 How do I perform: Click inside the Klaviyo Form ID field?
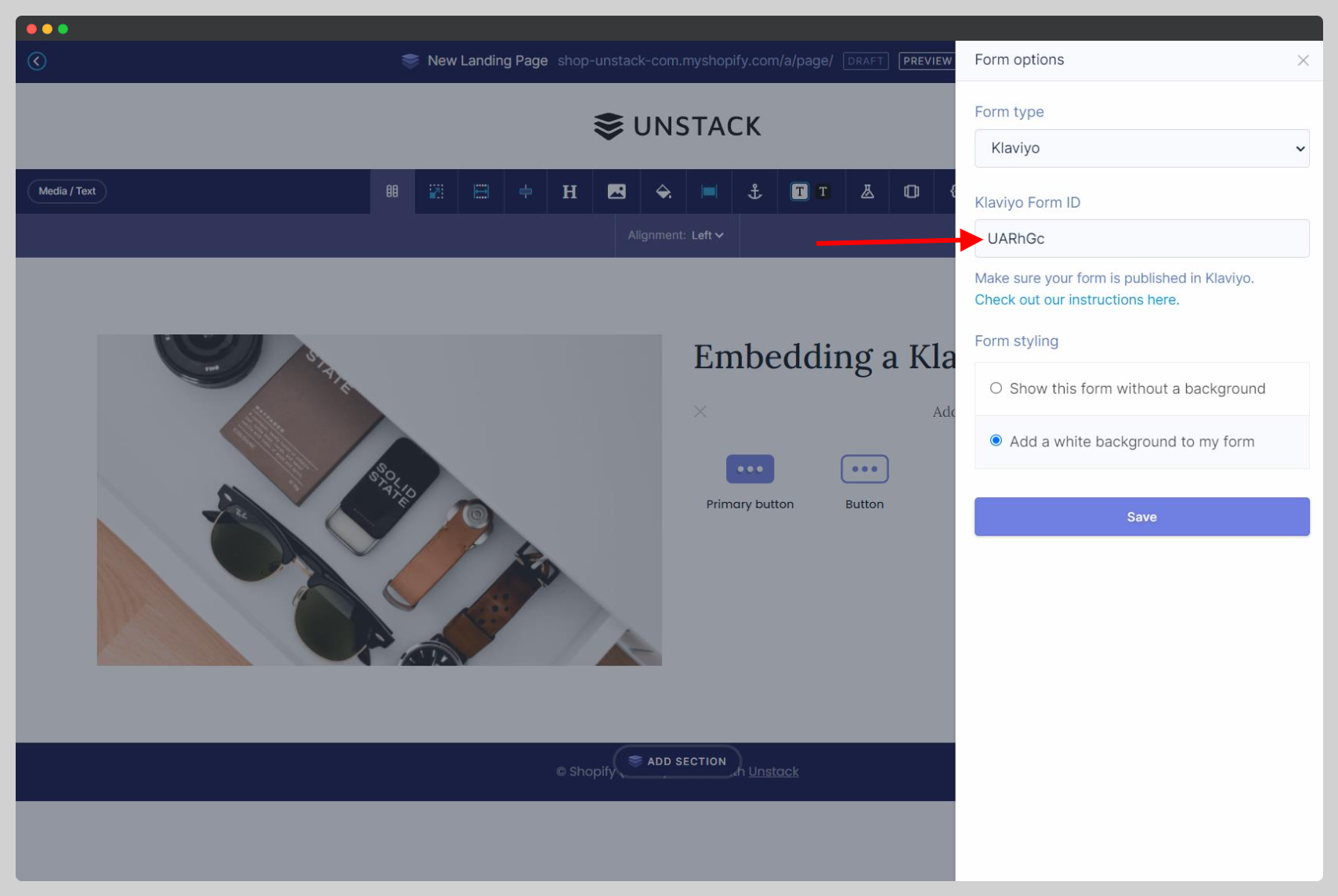(1141, 238)
